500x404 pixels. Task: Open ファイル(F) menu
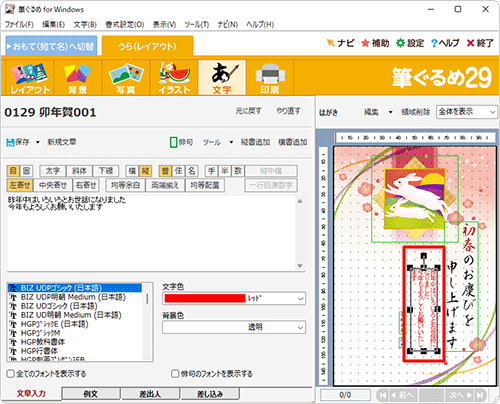point(19,24)
